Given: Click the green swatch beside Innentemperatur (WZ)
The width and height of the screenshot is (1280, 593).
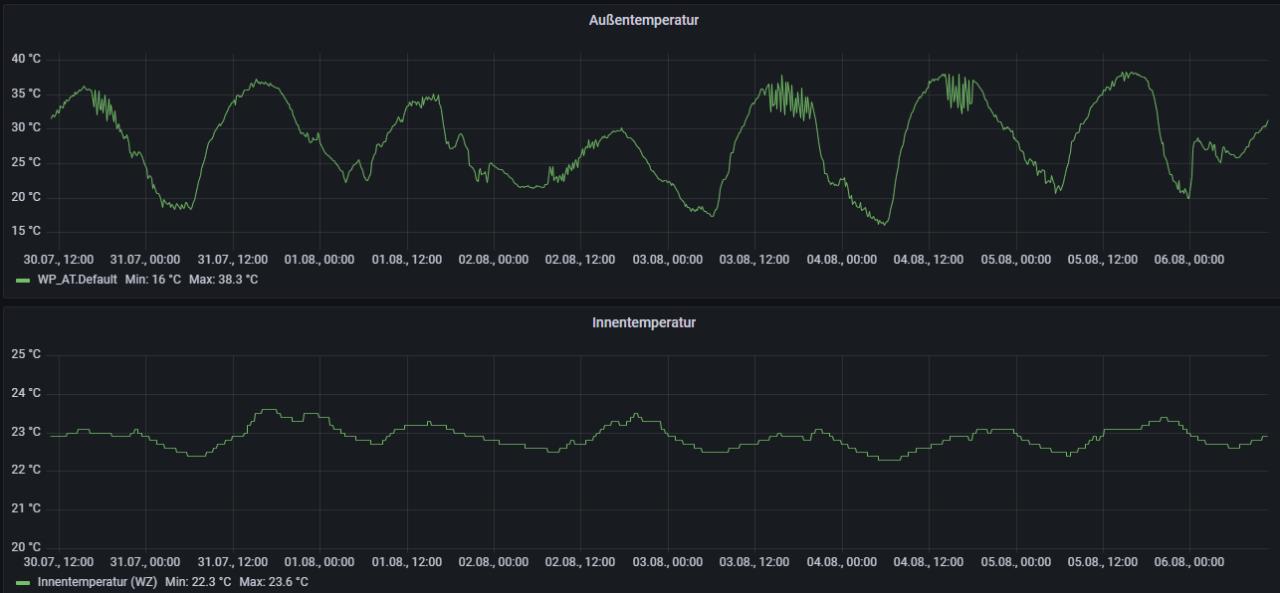Looking at the screenshot, I should click(x=23, y=583).
